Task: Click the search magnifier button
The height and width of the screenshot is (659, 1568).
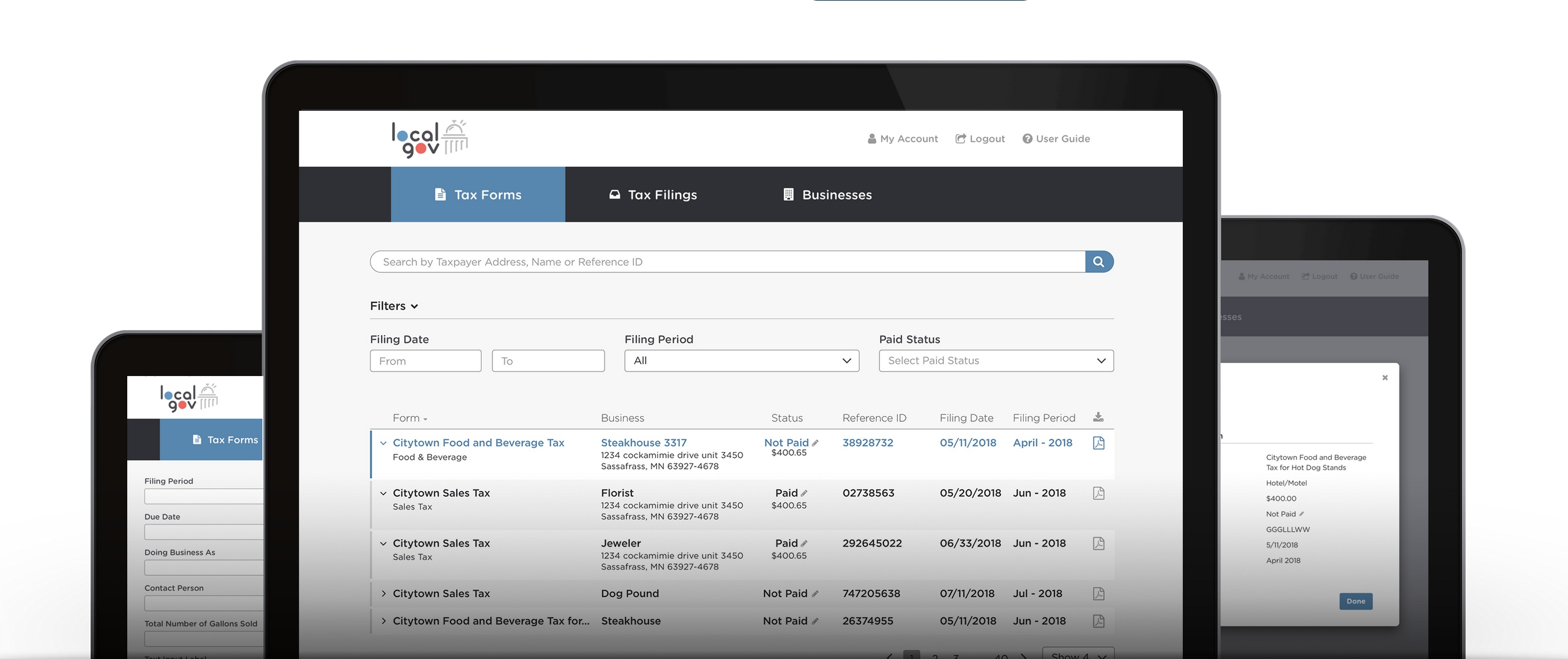Action: pyautogui.click(x=1099, y=261)
